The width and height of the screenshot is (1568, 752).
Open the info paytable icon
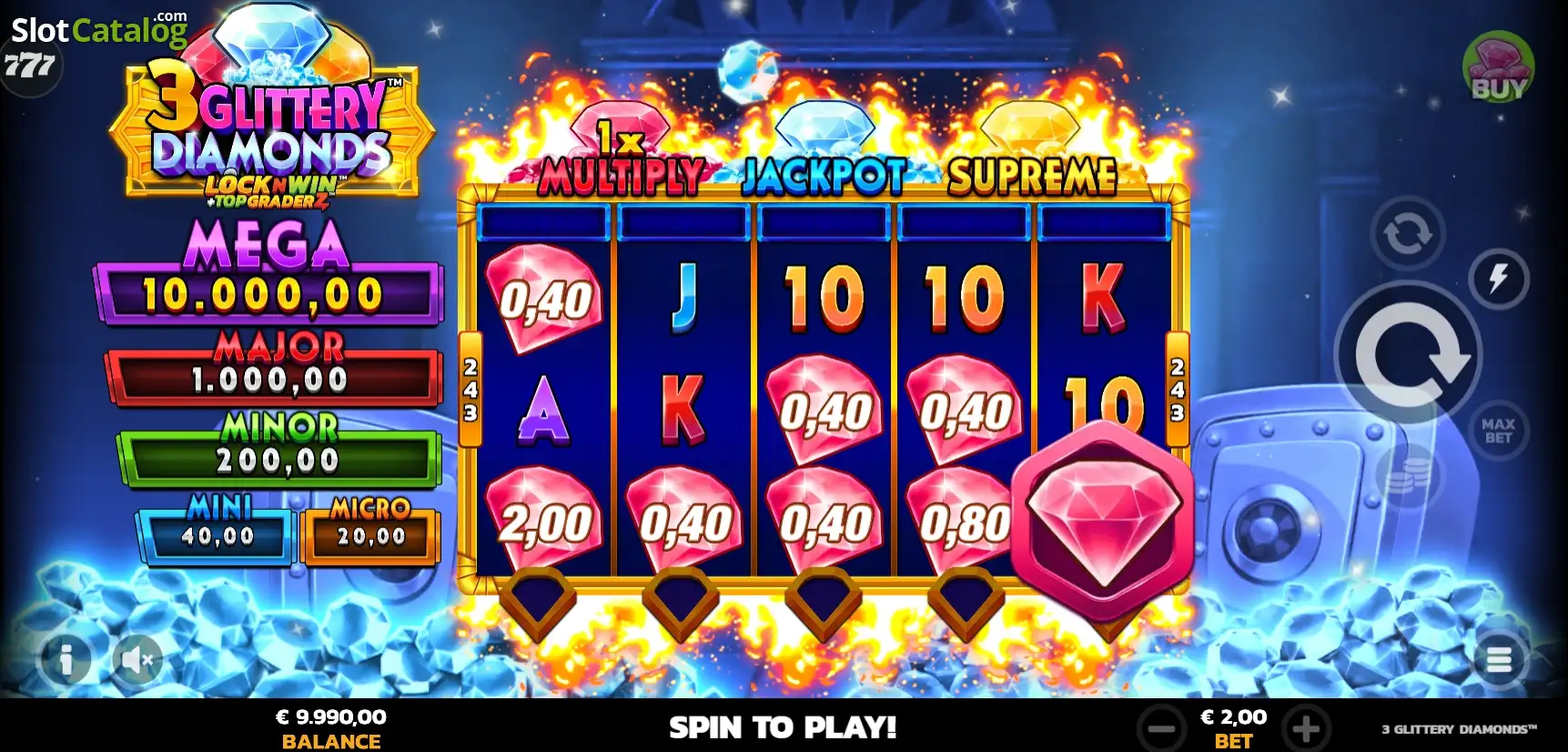click(x=66, y=658)
